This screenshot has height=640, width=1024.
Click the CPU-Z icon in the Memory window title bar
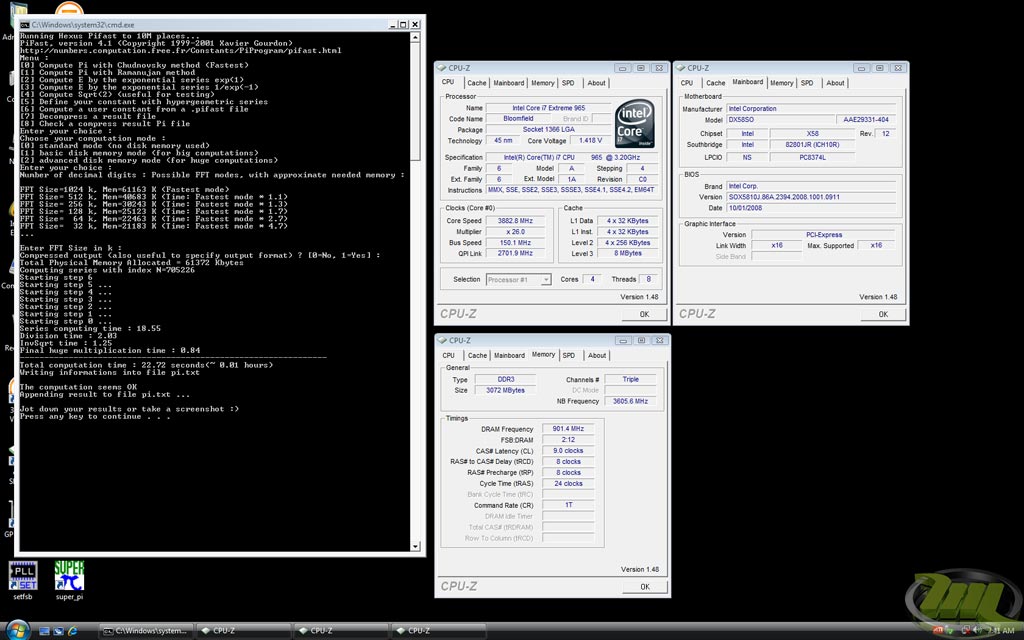tap(442, 340)
